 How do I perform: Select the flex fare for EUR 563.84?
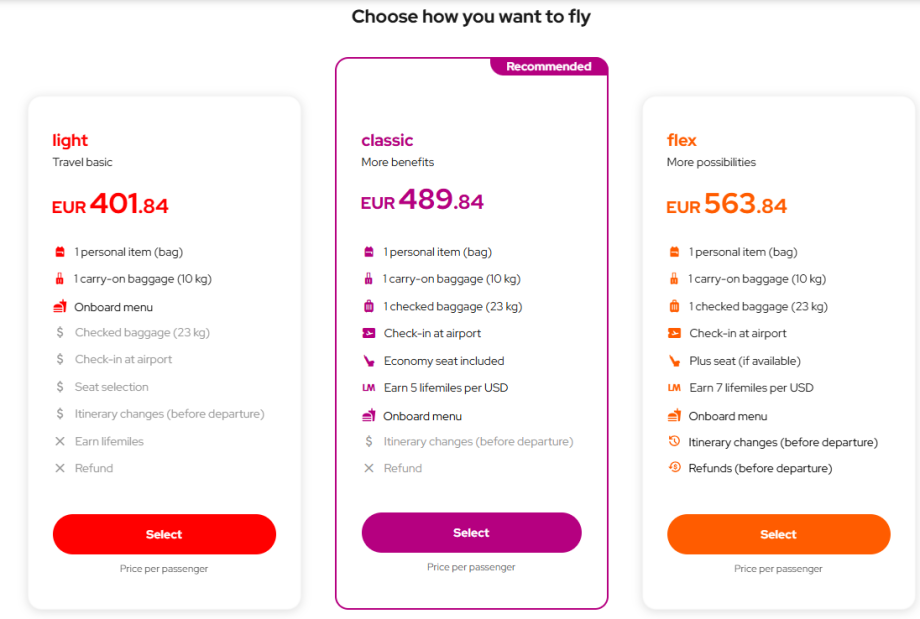pos(778,534)
